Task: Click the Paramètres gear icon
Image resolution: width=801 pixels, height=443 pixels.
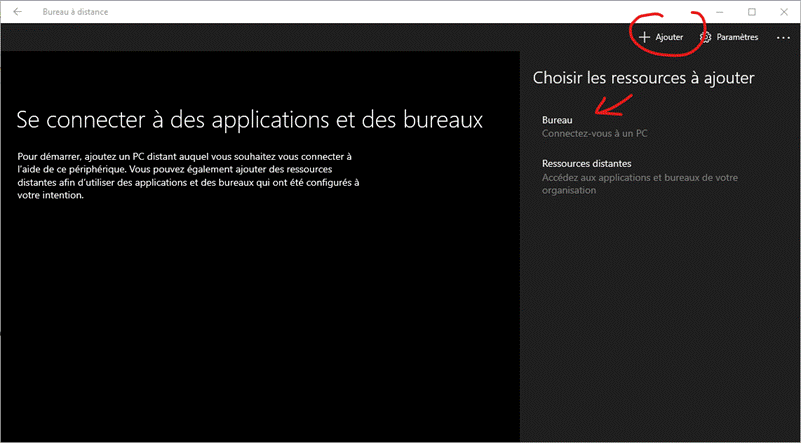Action: click(x=706, y=37)
